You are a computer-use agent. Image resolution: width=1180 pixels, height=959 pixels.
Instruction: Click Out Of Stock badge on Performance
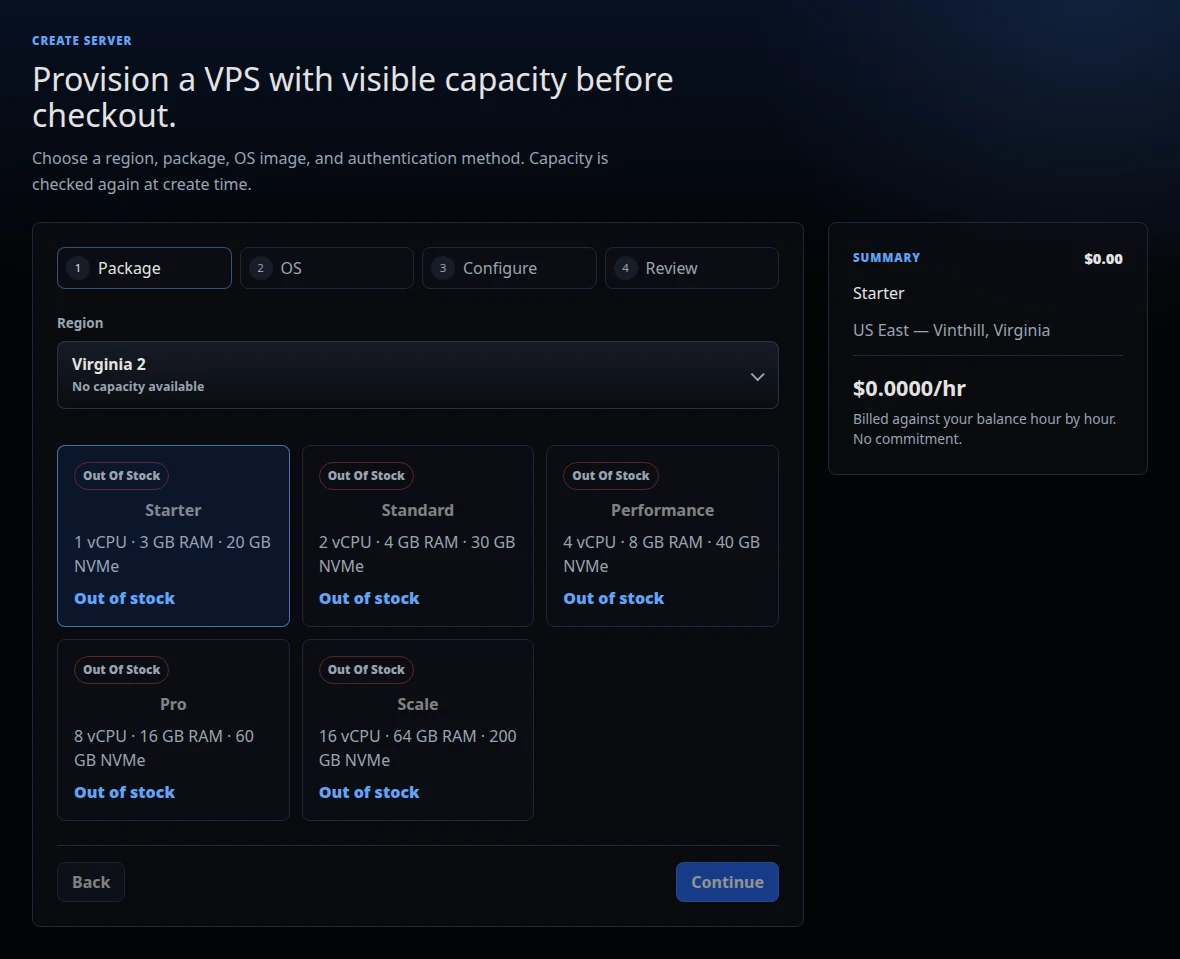point(610,476)
